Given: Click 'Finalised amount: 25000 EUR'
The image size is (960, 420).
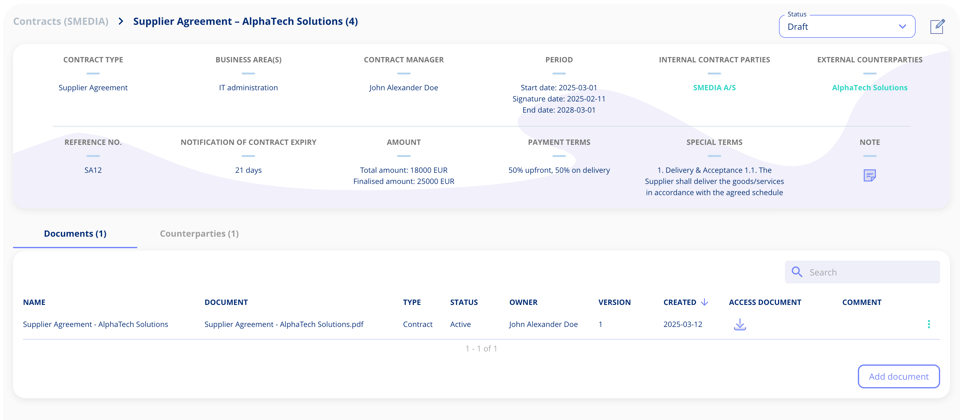Looking at the screenshot, I should (403, 181).
